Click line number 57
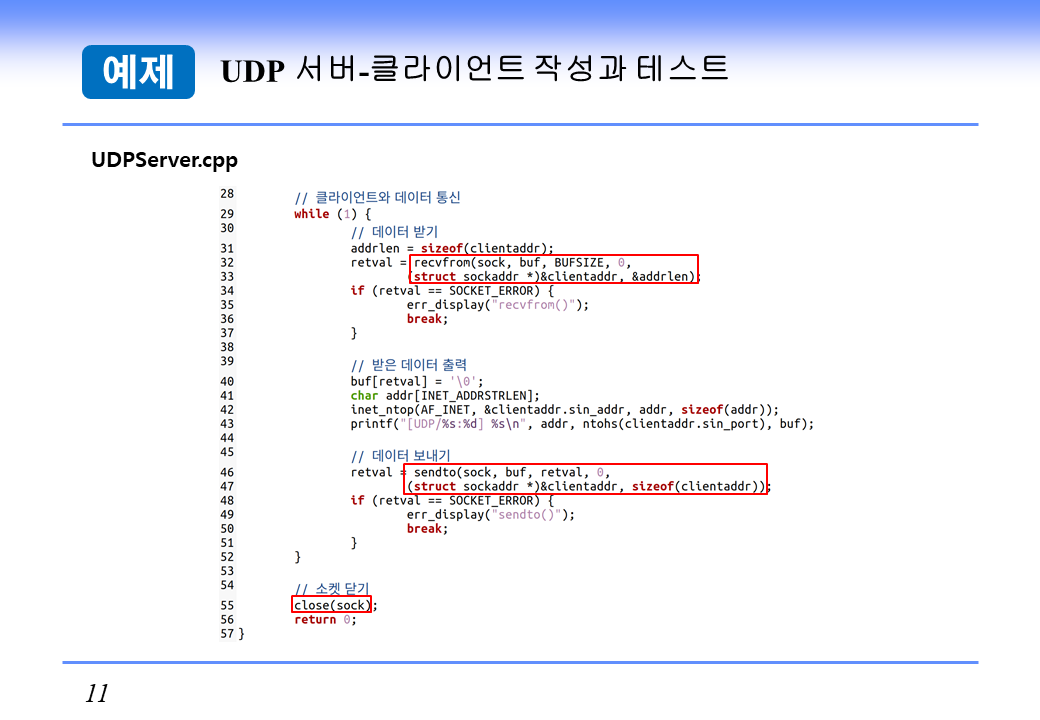 (x=227, y=633)
